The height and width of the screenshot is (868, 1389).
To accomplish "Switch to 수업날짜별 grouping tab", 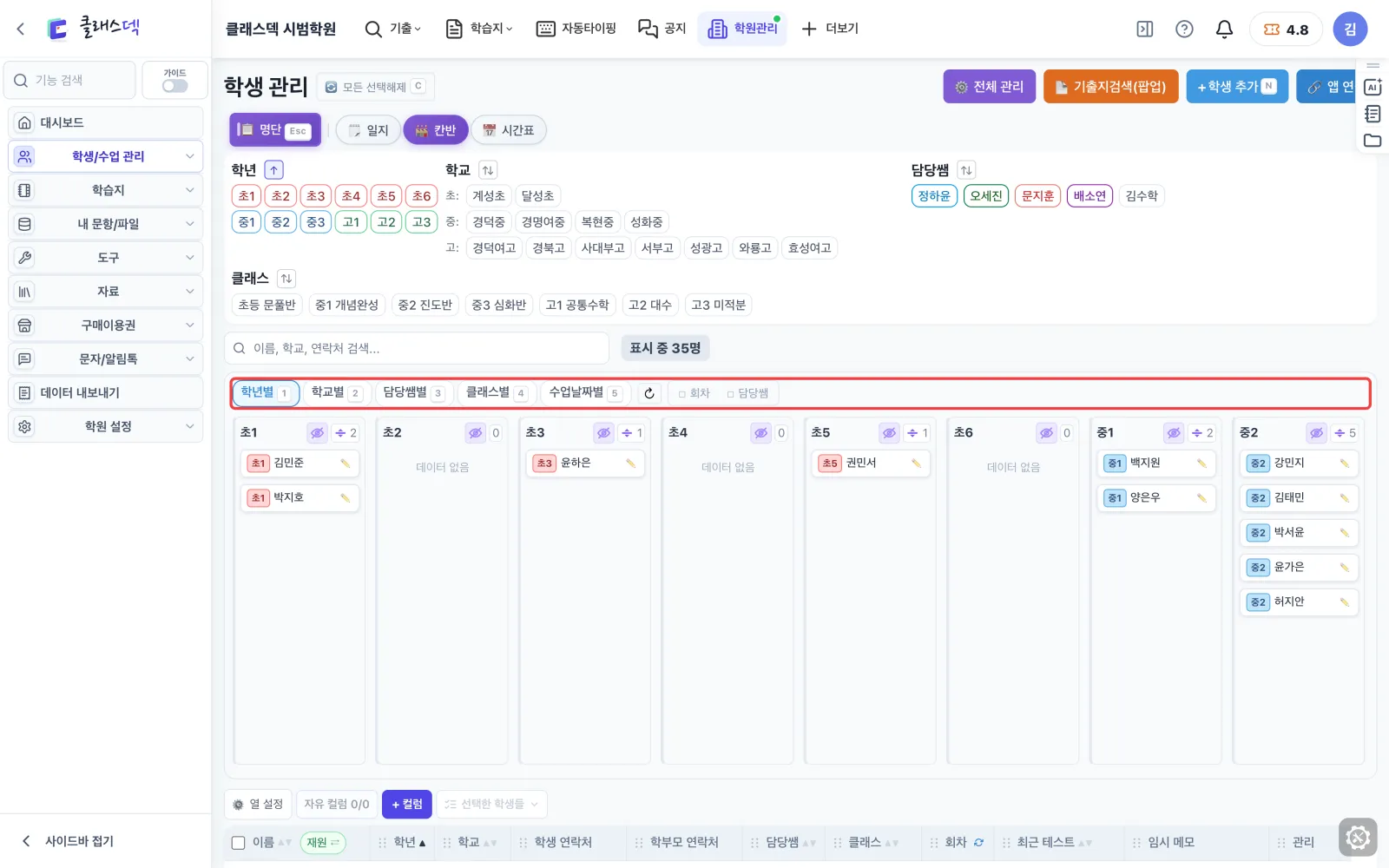I will pyautogui.click(x=585, y=393).
